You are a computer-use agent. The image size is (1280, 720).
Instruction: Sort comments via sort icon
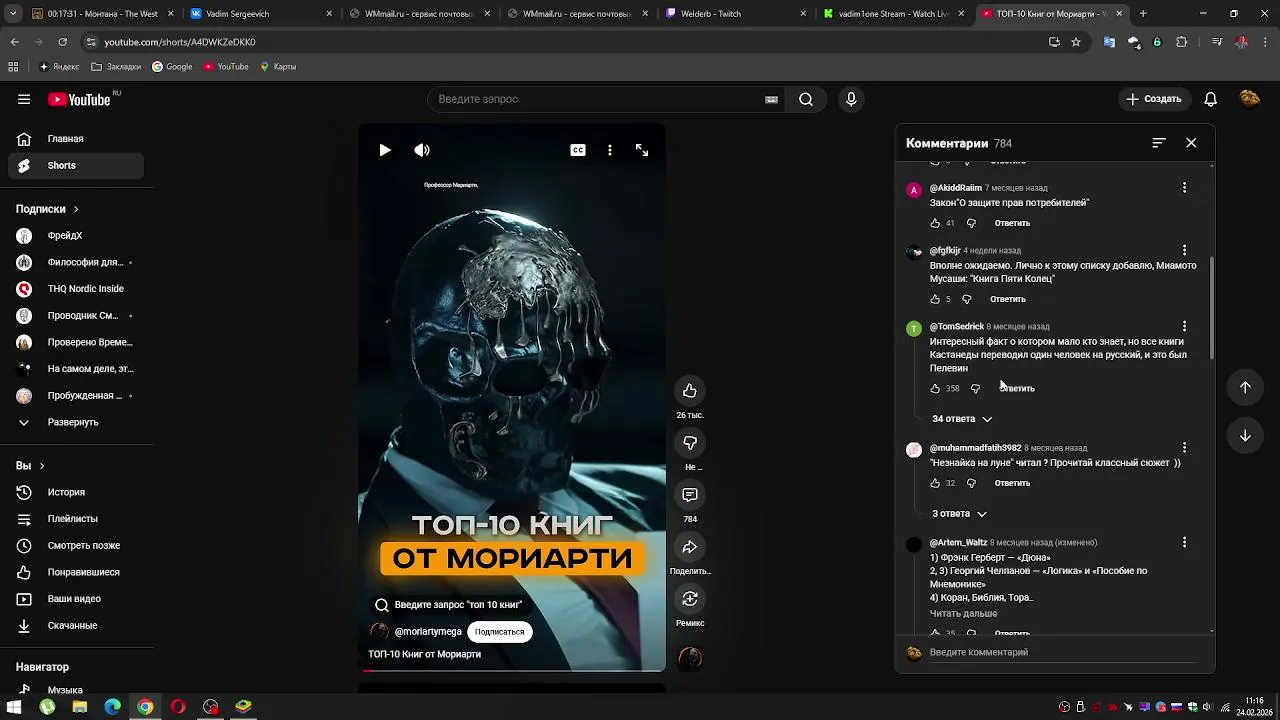coord(1159,143)
